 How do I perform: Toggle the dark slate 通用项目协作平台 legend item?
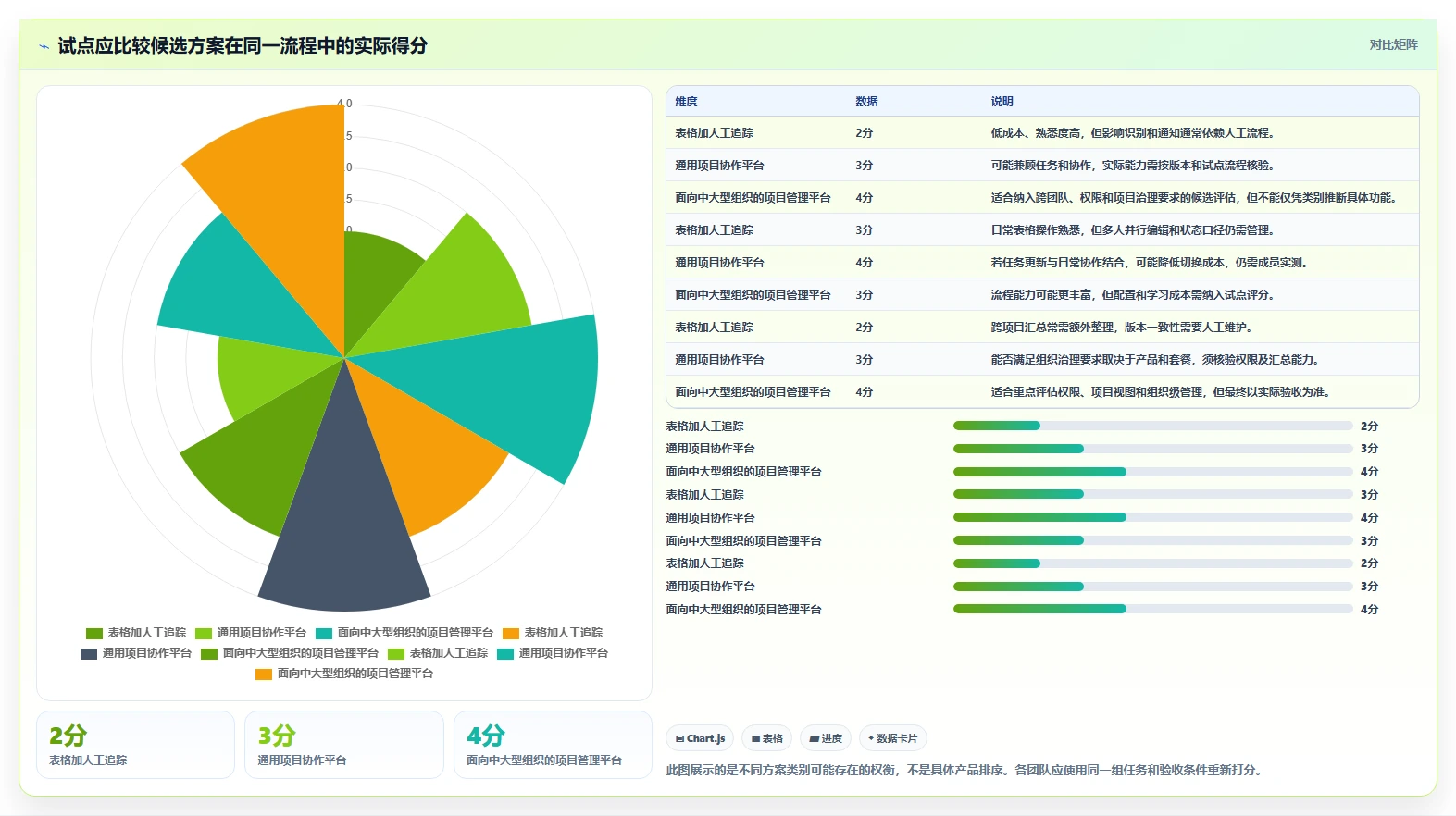tap(136, 653)
